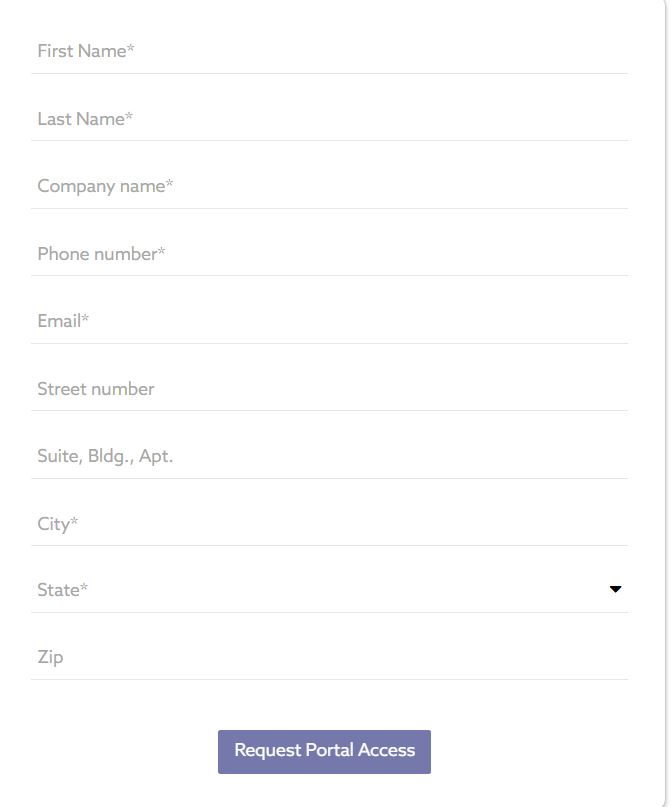Activate the City entry line
Image resolution: width=672 pixels, height=807 pixels.
329,524
